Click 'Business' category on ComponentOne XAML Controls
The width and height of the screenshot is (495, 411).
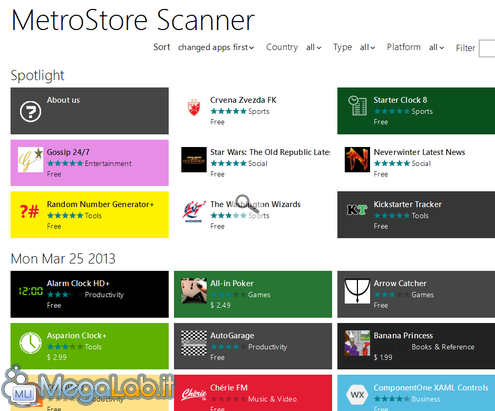[426, 399]
